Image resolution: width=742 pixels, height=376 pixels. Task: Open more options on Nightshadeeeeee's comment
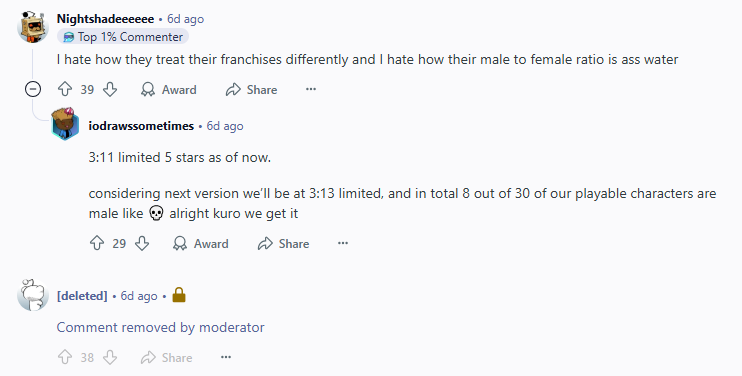pyautogui.click(x=310, y=89)
